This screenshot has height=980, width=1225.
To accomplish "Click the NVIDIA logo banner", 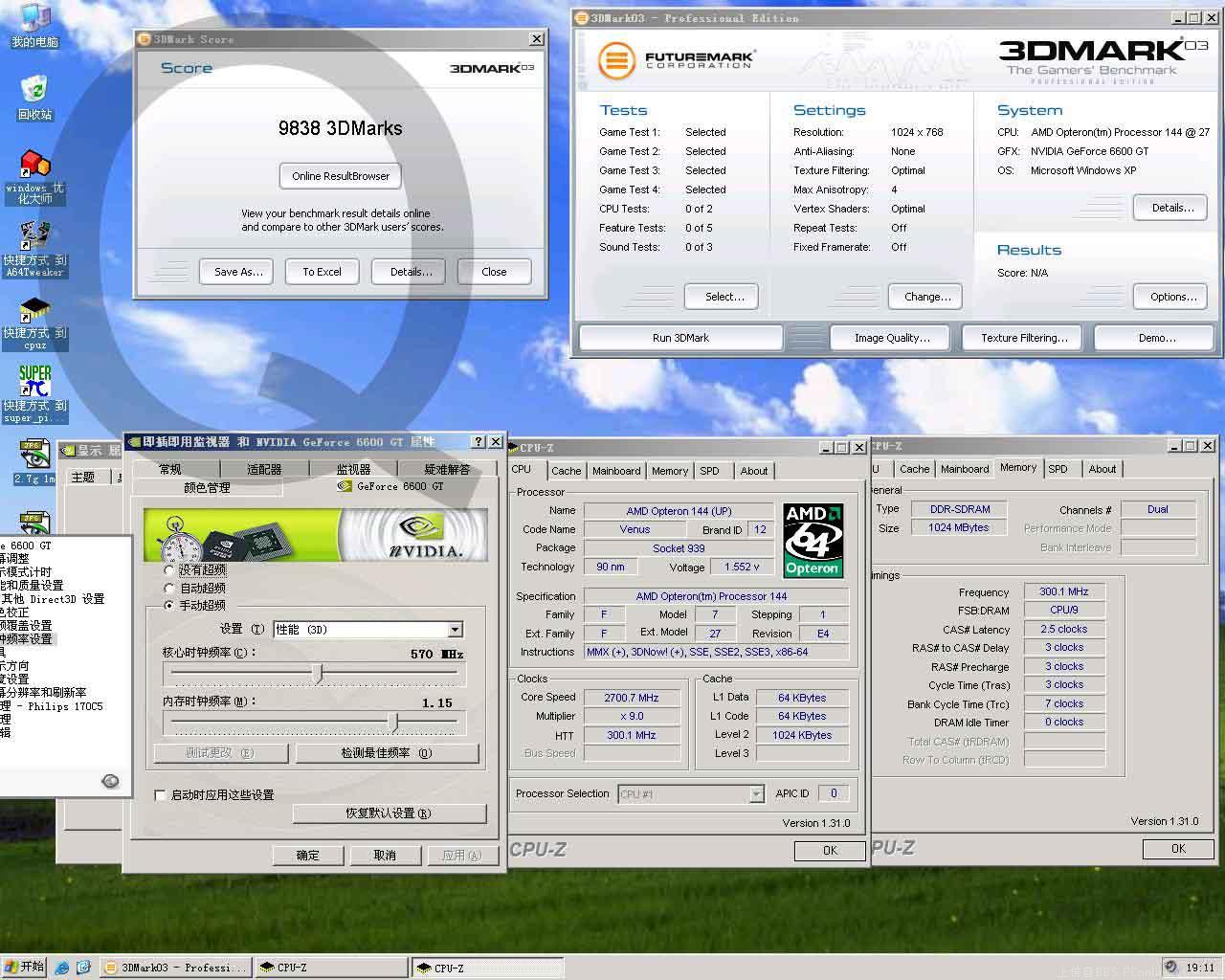I will pos(316,535).
